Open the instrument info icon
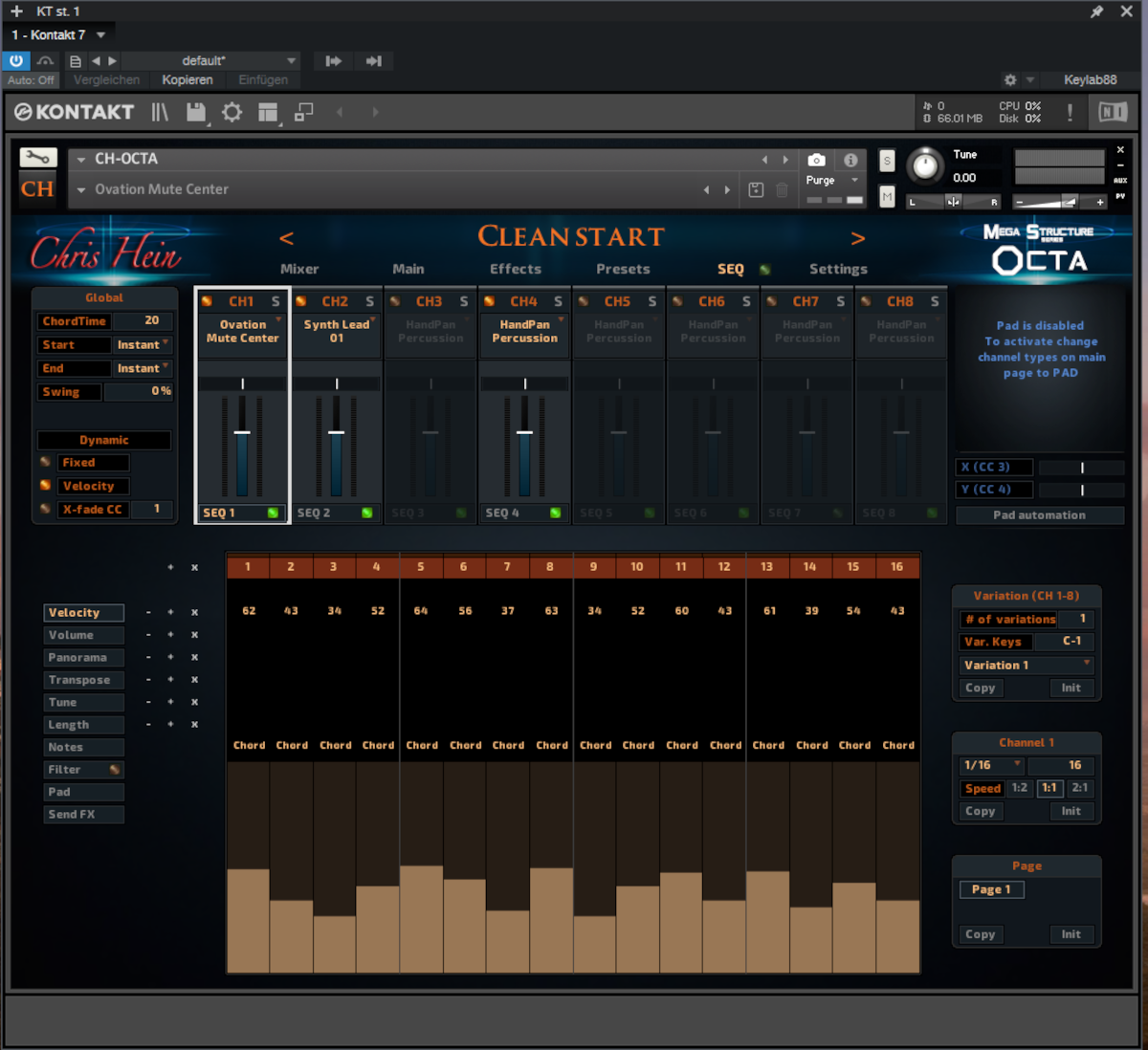The image size is (1148, 1050). (x=850, y=160)
